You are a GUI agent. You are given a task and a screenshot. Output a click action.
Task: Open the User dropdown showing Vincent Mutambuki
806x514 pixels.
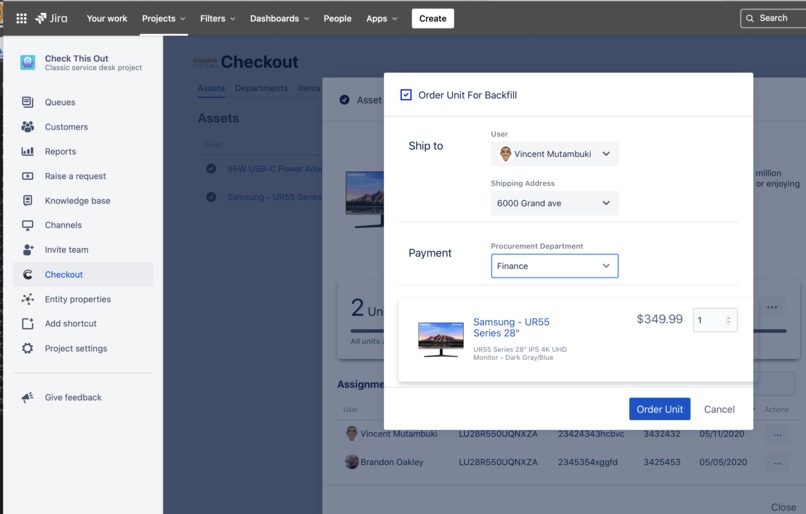[555, 154]
